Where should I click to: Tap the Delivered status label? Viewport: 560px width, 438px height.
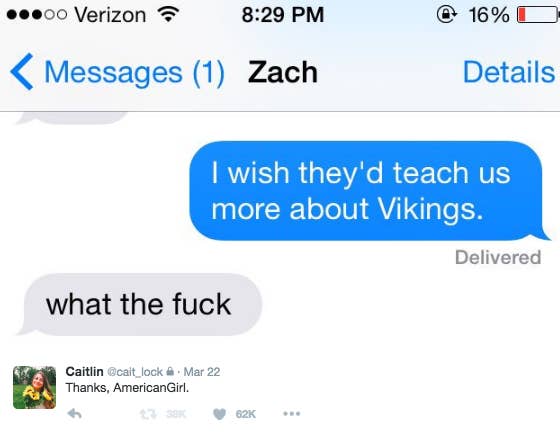[498, 257]
